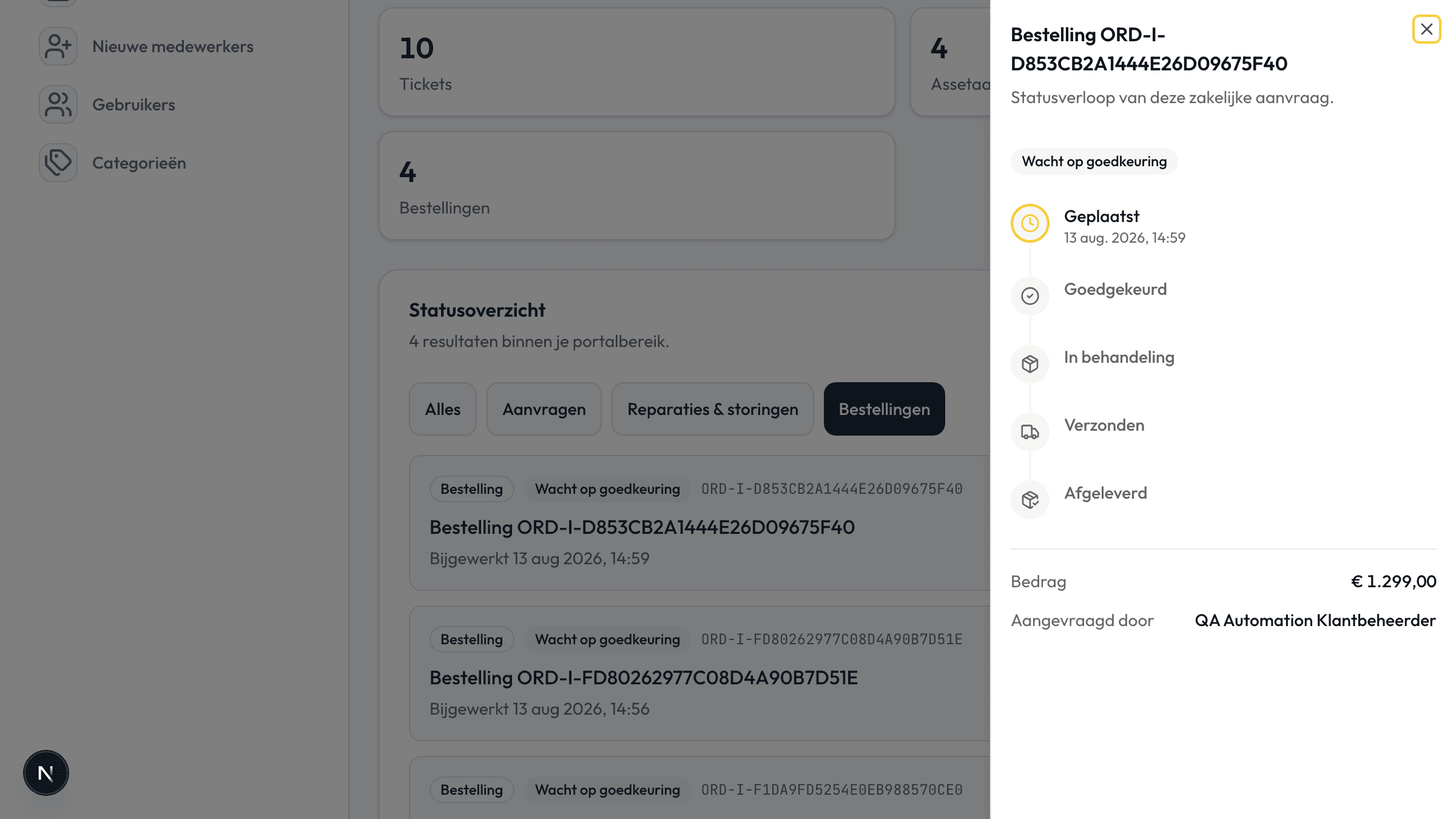The image size is (1456, 819).
Task: Select the Alles filter tab
Action: (443, 409)
